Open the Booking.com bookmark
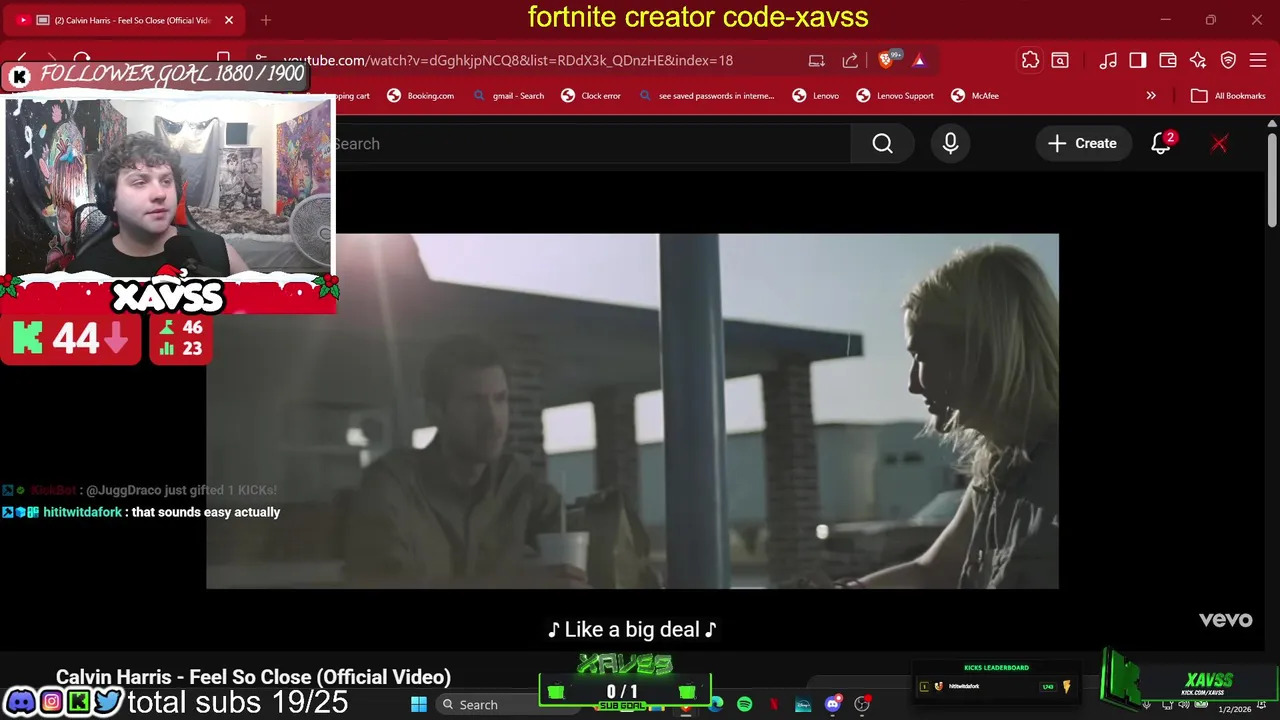Viewport: 1280px width, 720px height. click(421, 96)
